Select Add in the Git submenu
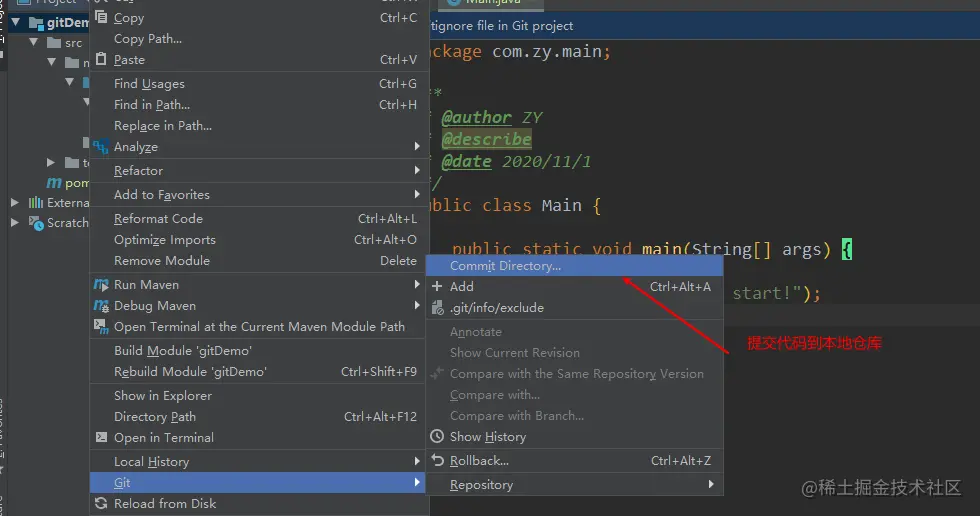 574,286
